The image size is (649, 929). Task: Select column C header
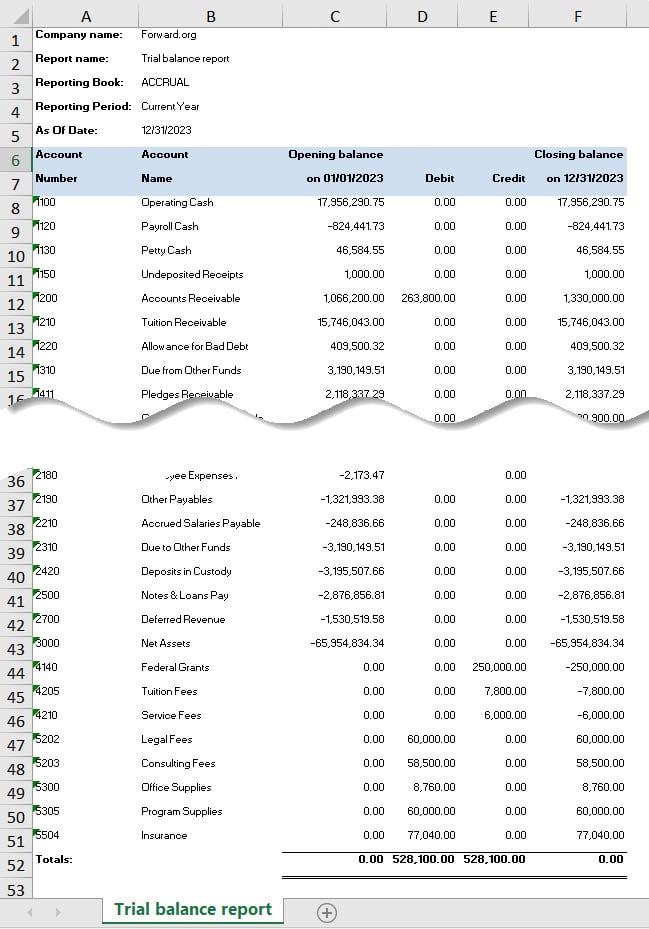tap(334, 15)
